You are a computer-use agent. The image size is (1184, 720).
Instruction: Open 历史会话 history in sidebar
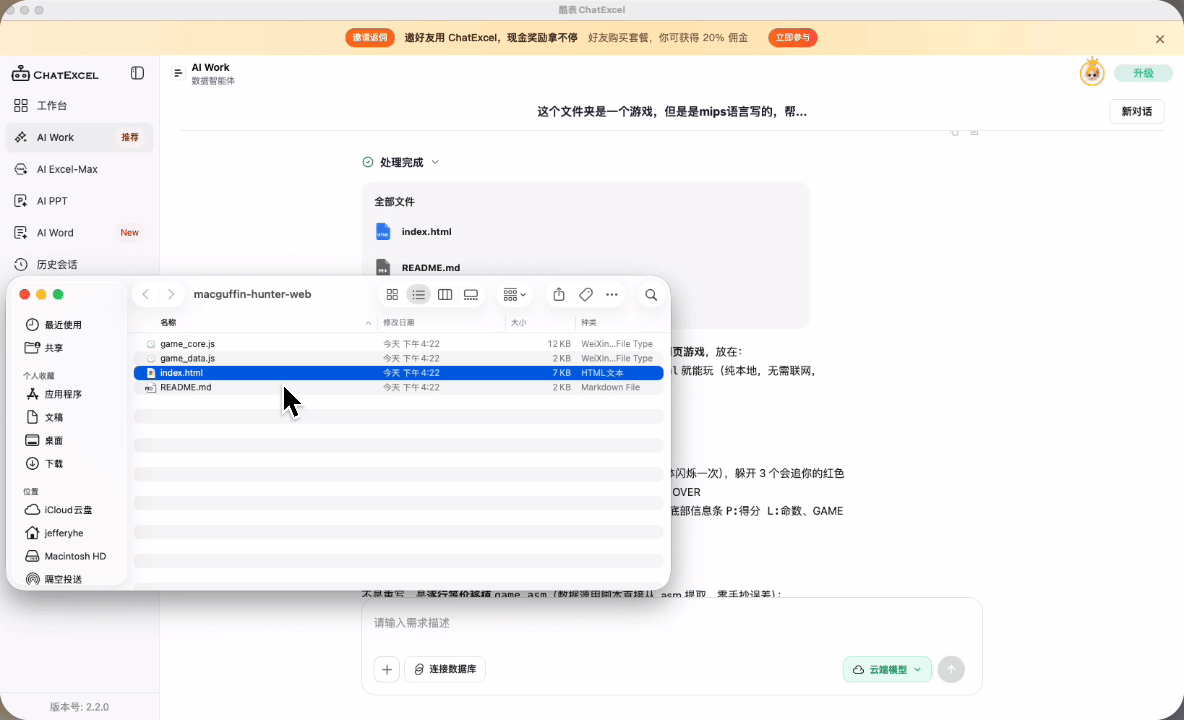tap(79, 264)
